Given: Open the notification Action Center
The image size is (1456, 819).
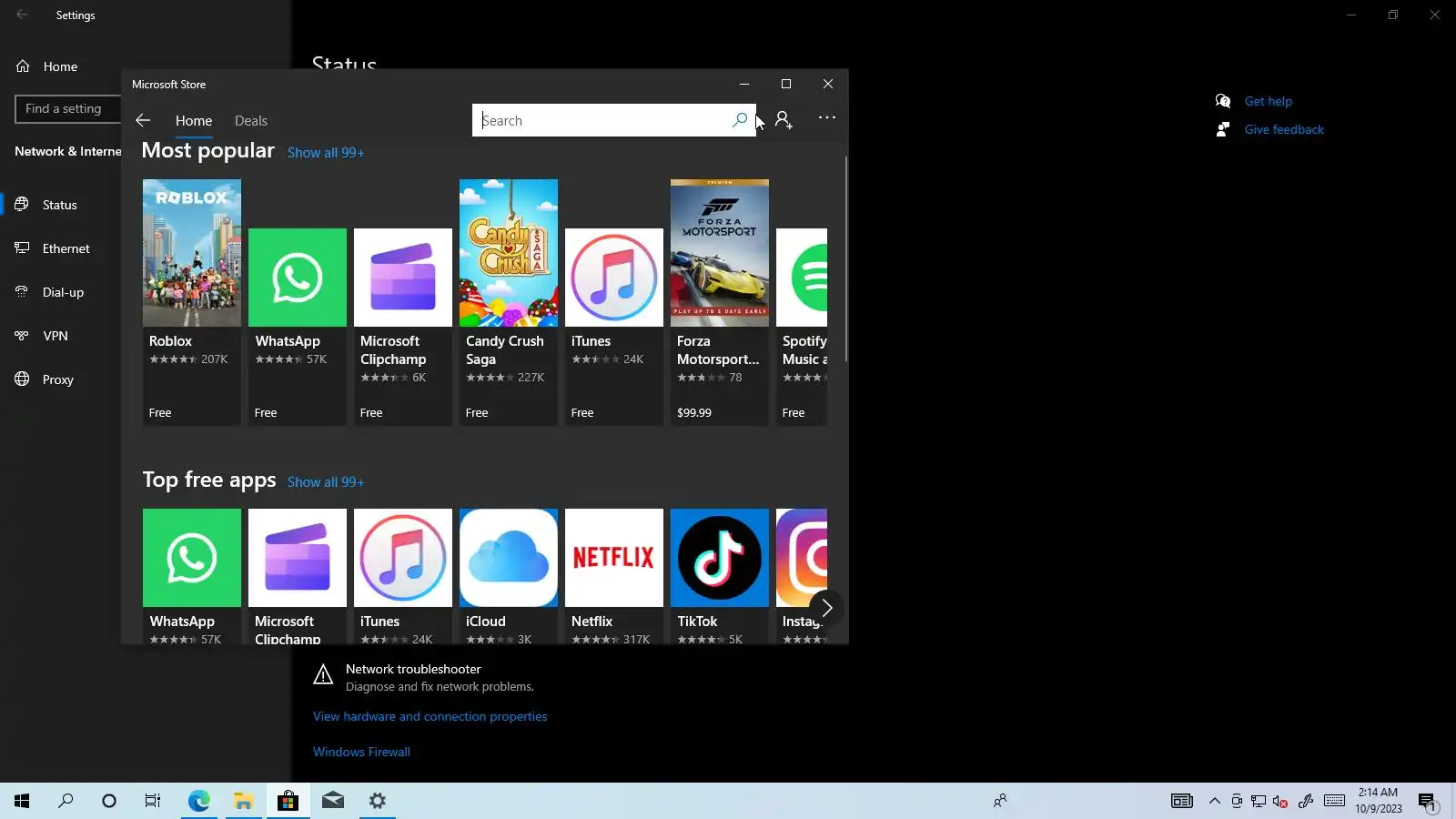Looking at the screenshot, I should pyautogui.click(x=1427, y=802).
